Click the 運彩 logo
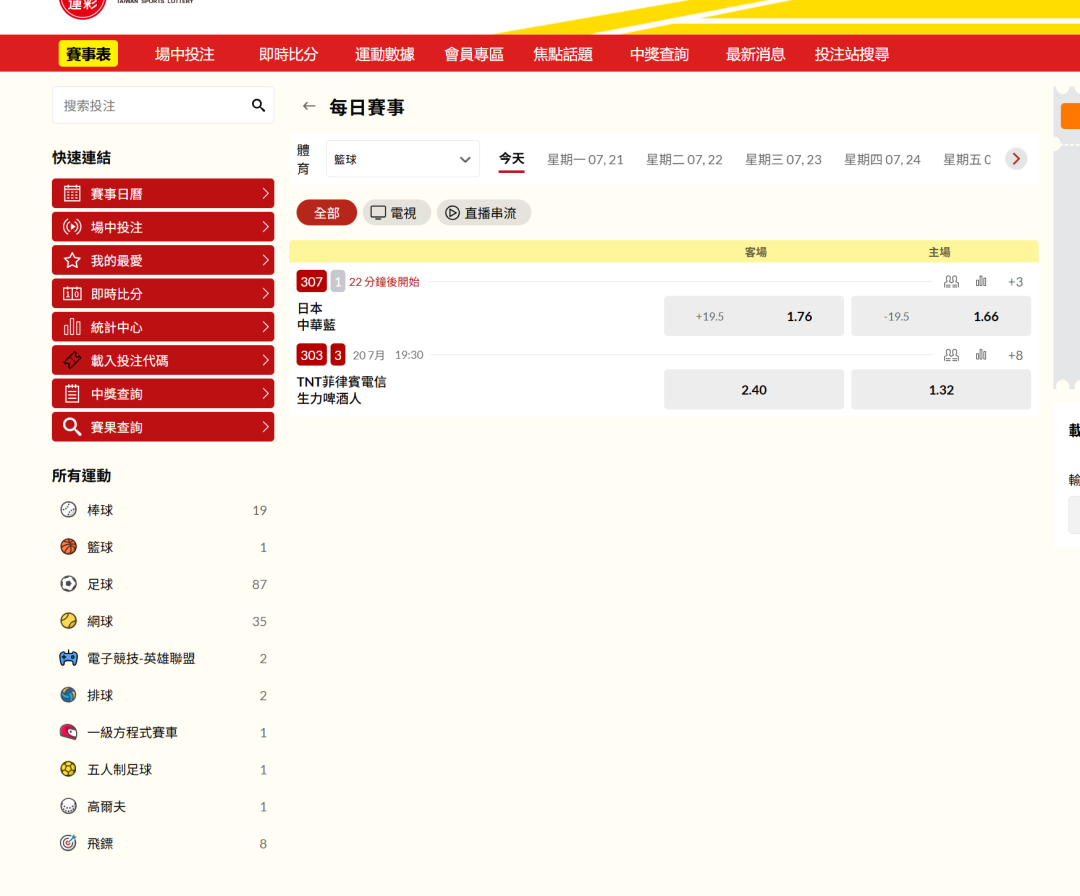Viewport: 1080px width, 896px height. click(x=83, y=7)
